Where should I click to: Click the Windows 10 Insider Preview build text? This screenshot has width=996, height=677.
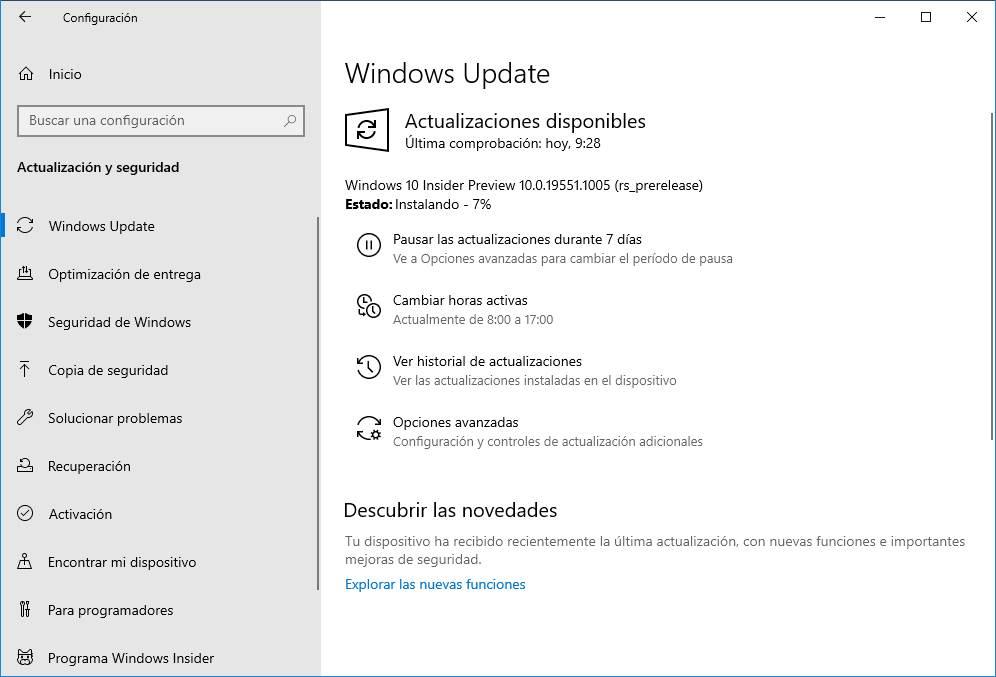pyautogui.click(x=523, y=185)
